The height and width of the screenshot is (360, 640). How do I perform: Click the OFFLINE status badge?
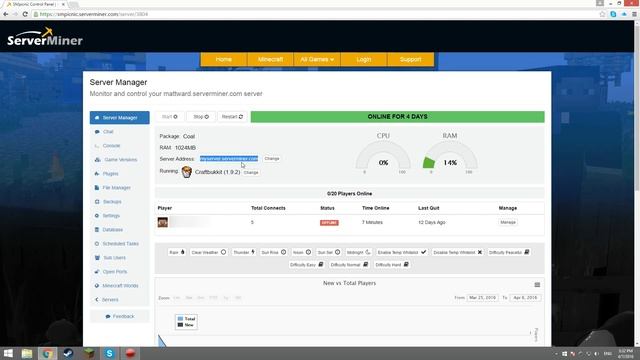[x=329, y=223]
